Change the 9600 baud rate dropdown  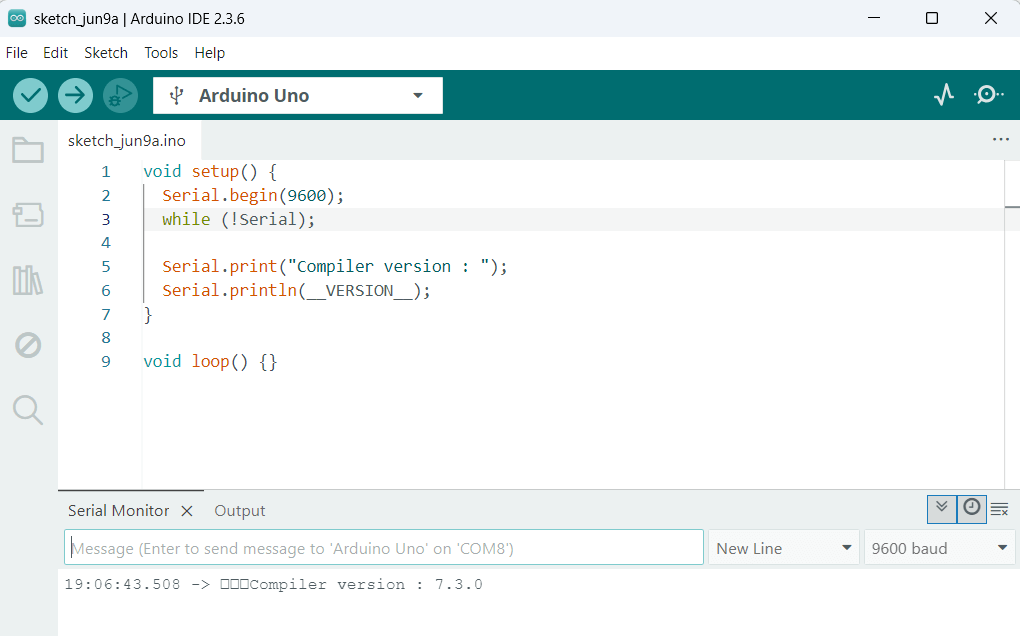tap(939, 548)
